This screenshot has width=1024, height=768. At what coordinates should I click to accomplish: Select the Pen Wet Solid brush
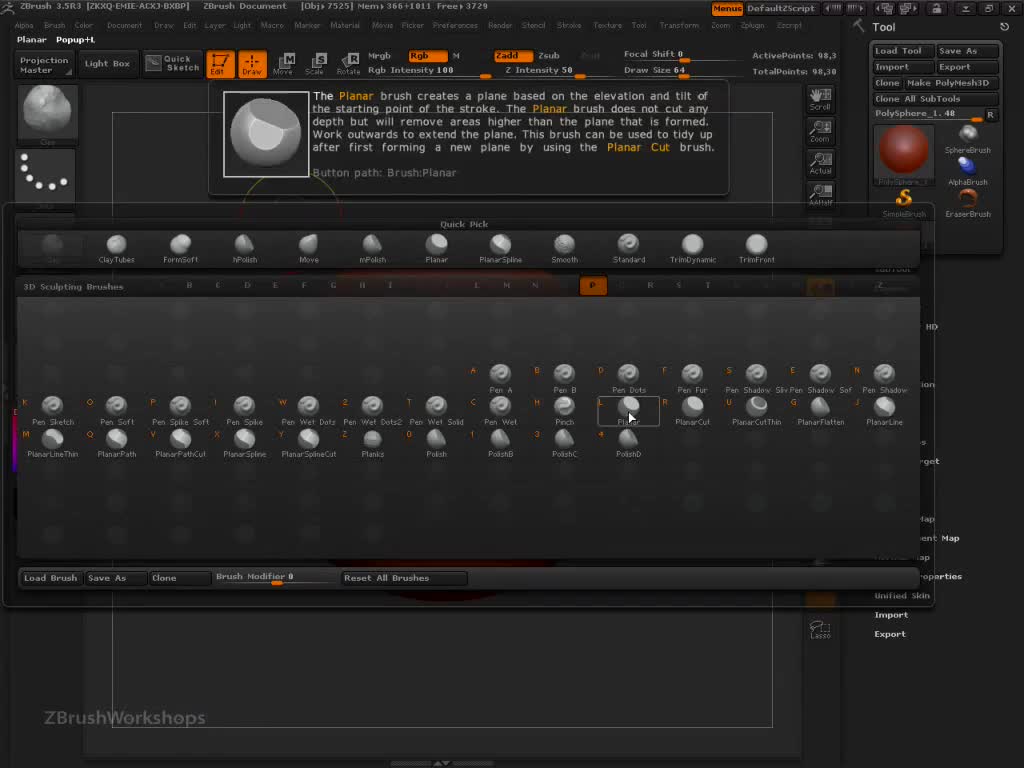tap(436, 411)
